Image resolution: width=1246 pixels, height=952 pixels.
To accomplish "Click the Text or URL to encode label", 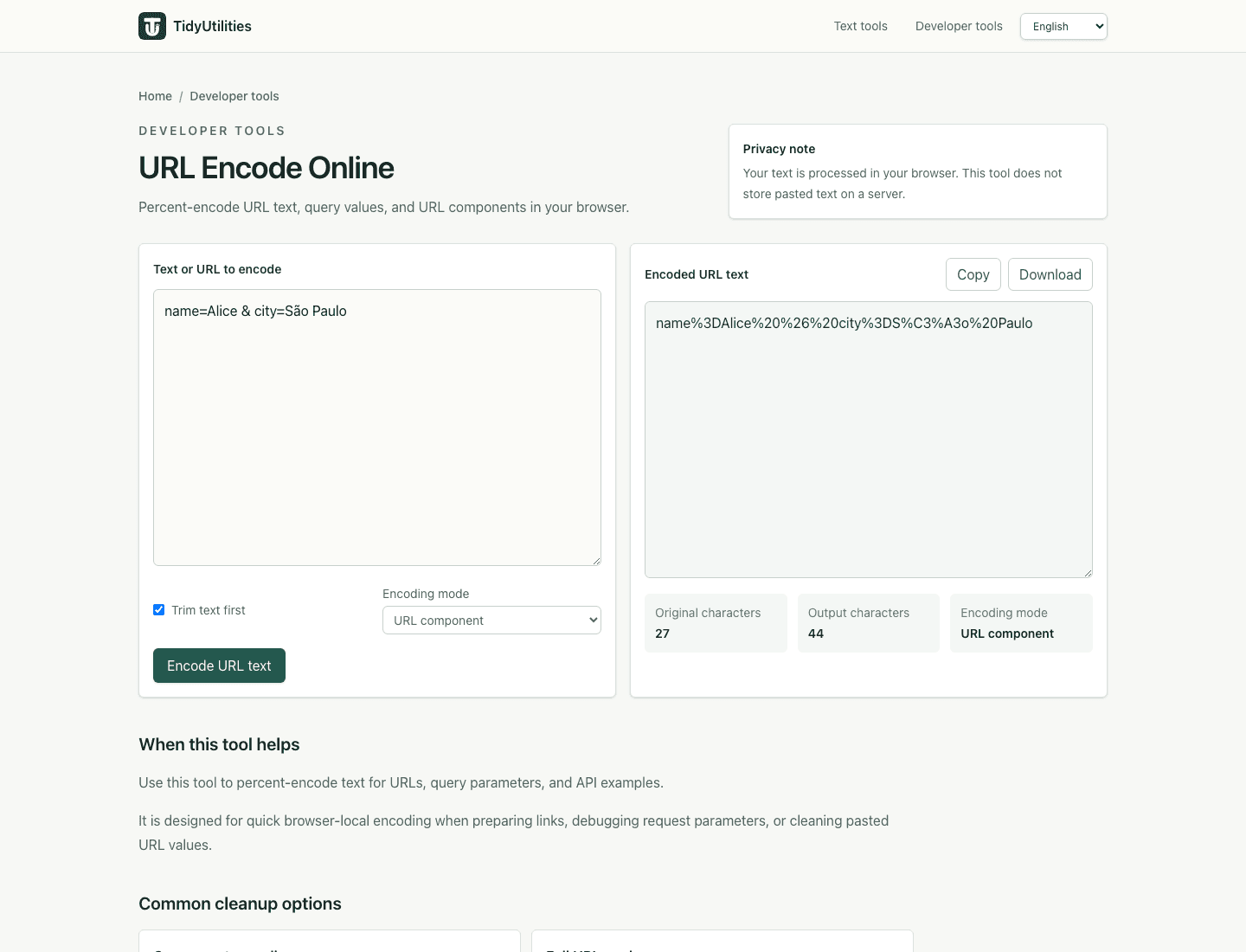I will click(217, 269).
